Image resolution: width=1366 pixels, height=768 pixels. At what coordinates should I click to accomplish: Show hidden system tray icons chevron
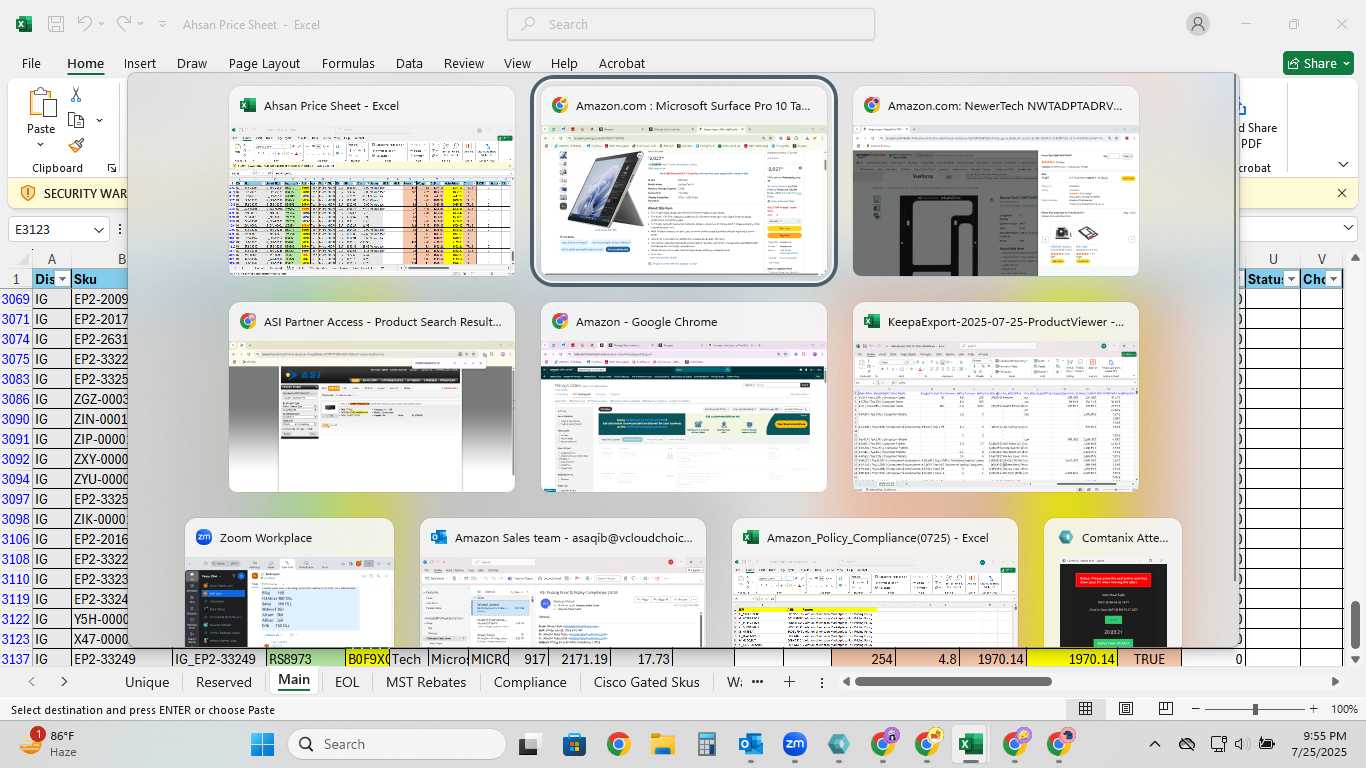point(1155,744)
